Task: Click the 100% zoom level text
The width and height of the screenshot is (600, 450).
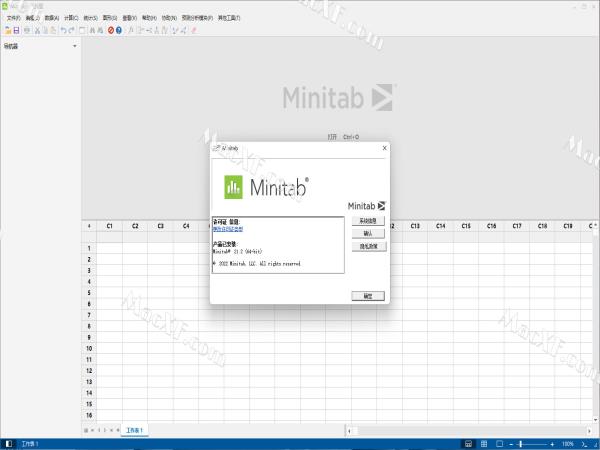Action: [568, 444]
